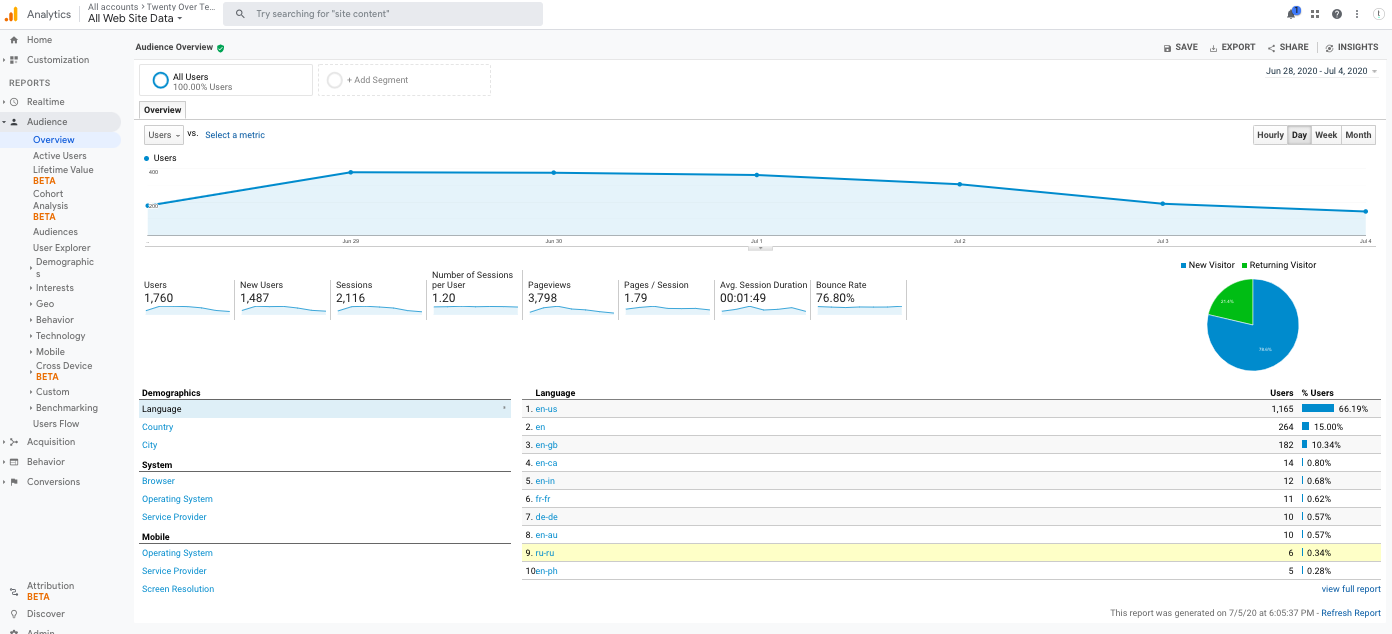Click the view full report link
Screen dimensions: 1392x634
[x=1350, y=589]
